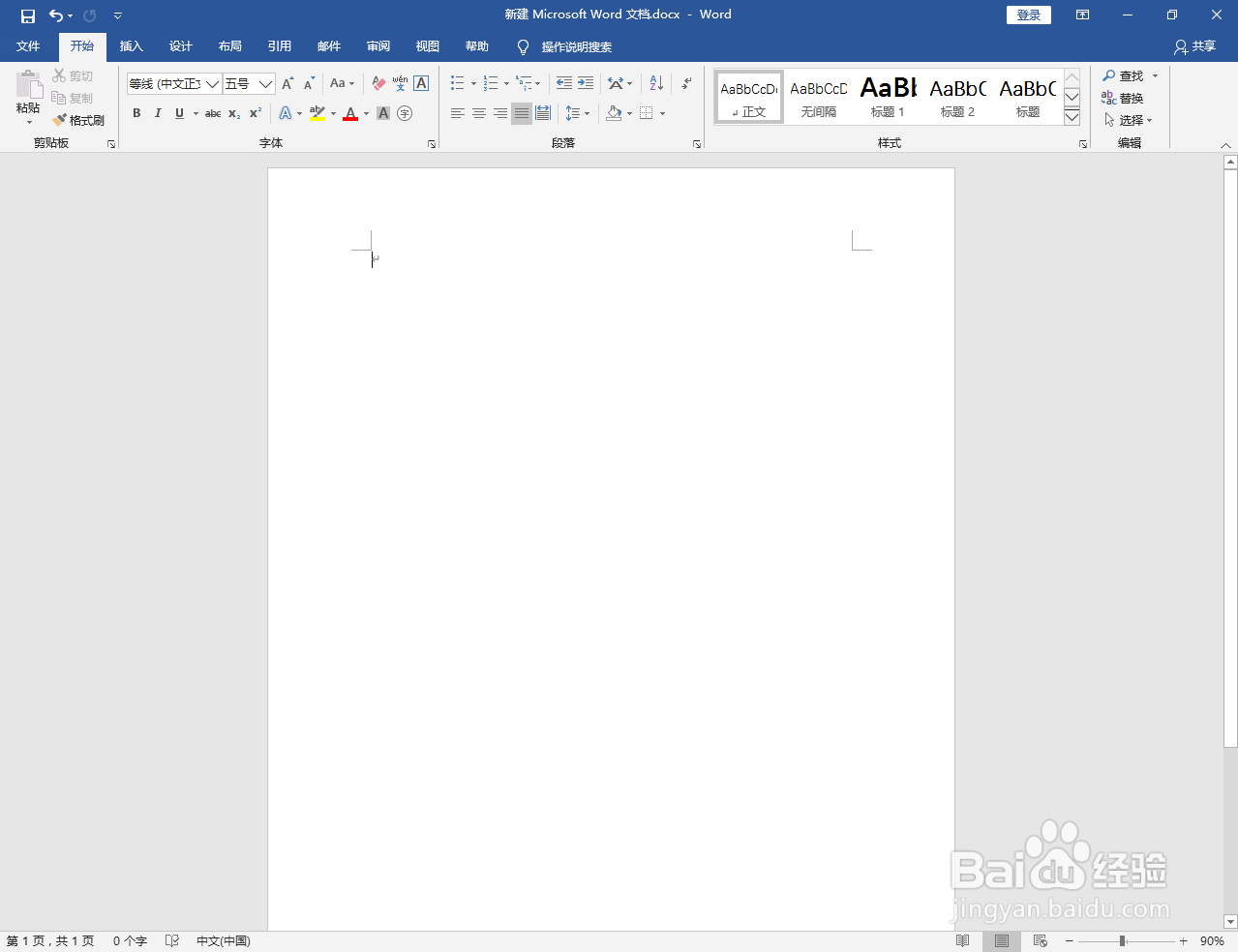Screen dimensions: 1238x952
Task: Select the subscript icon
Action: tap(233, 113)
